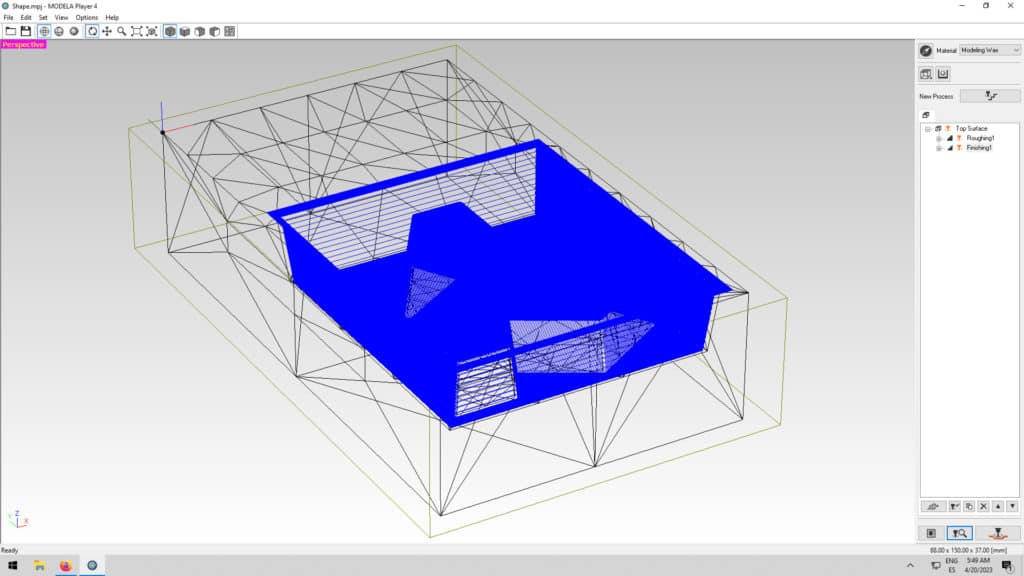
Task: Select the Move (pan) view tool
Action: point(107,31)
